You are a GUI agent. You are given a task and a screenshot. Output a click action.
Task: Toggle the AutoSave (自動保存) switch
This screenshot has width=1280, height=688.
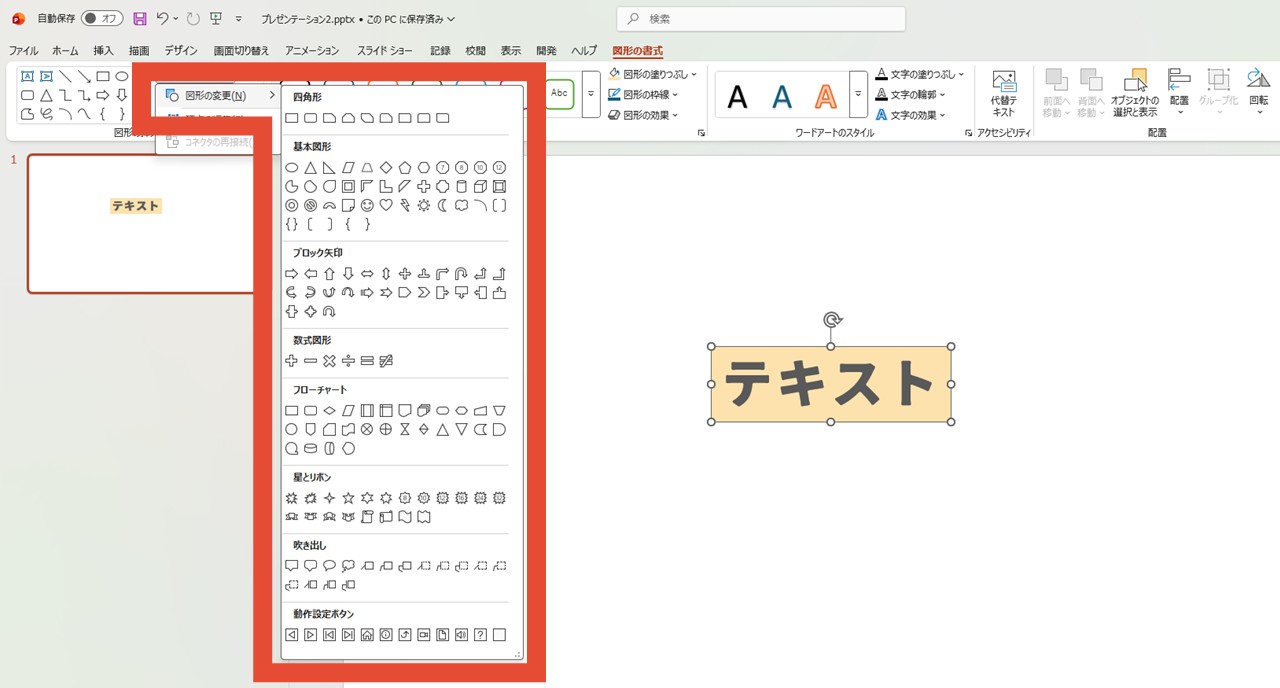coord(100,19)
